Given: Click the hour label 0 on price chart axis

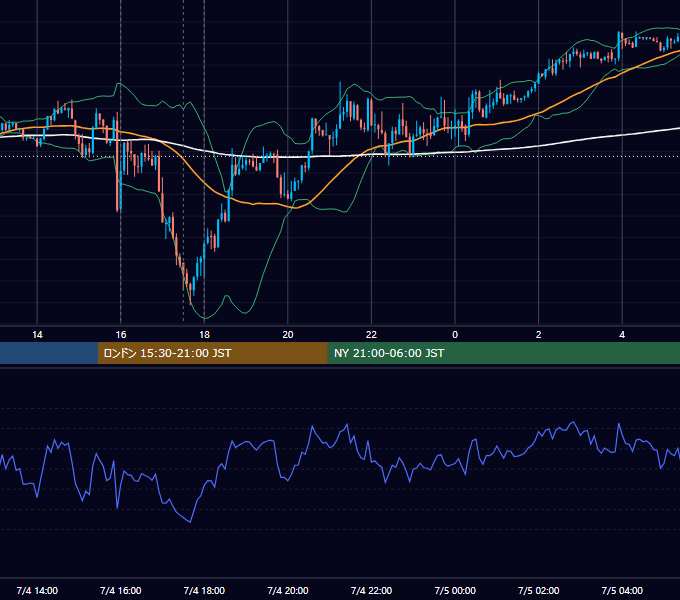Looking at the screenshot, I should click(455, 335).
